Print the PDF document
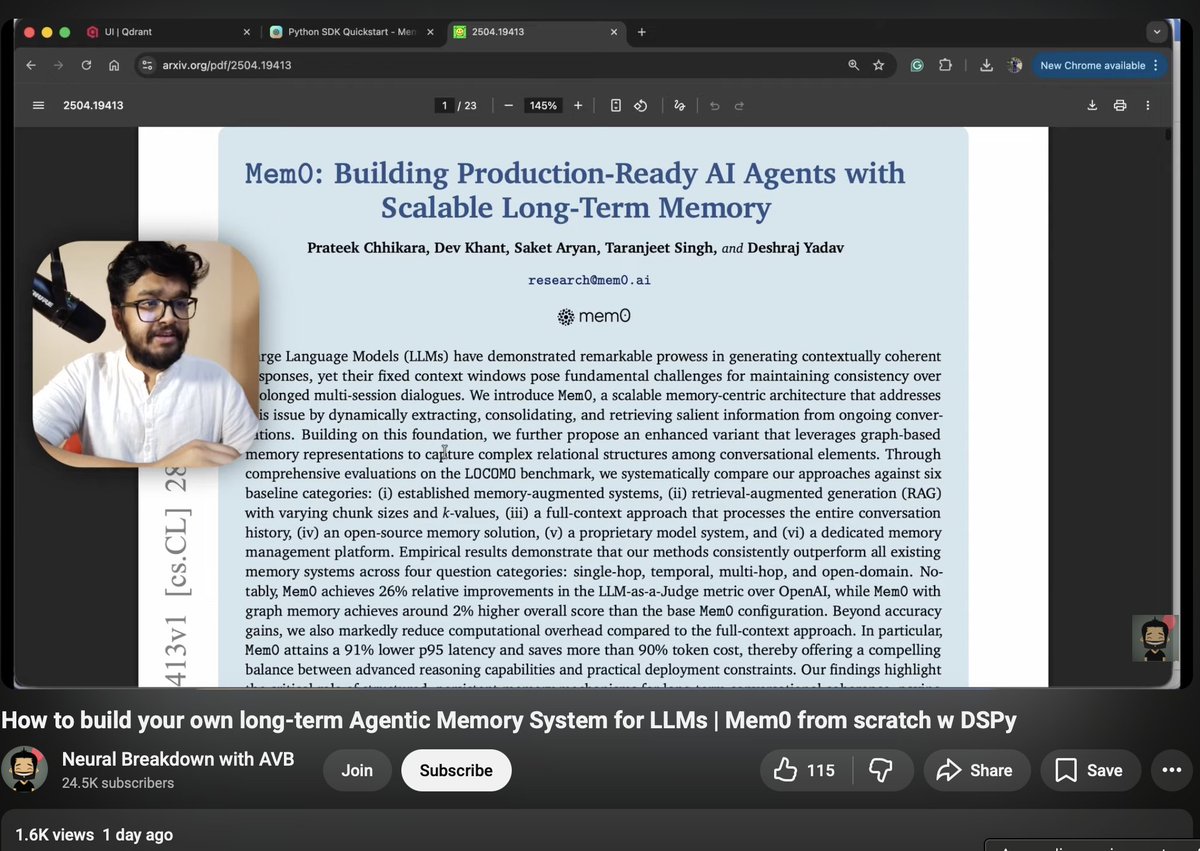 coord(1120,105)
